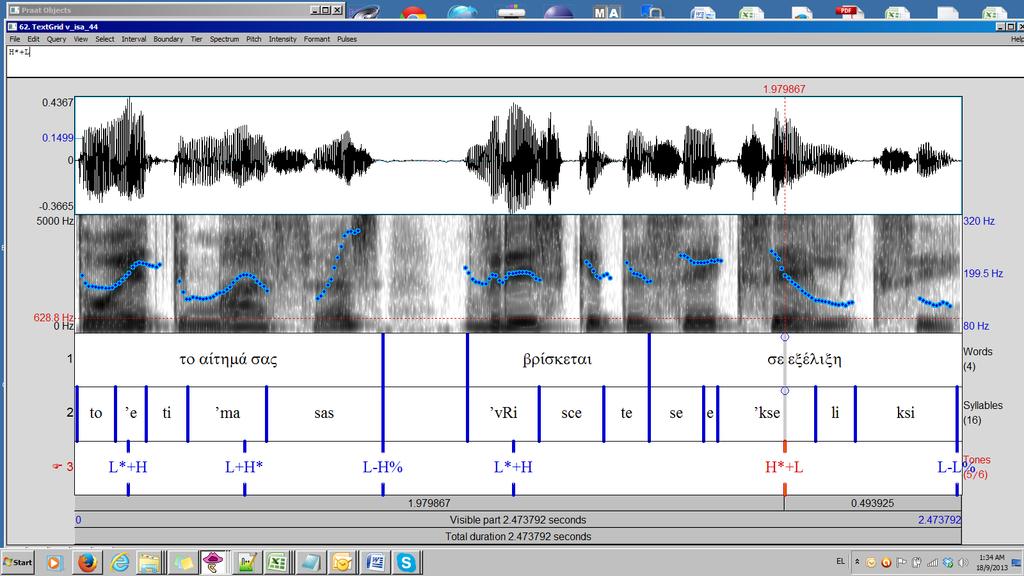Screen dimensions: 1024x576
Task: Select the syllable interval 'te'
Action: (626, 413)
